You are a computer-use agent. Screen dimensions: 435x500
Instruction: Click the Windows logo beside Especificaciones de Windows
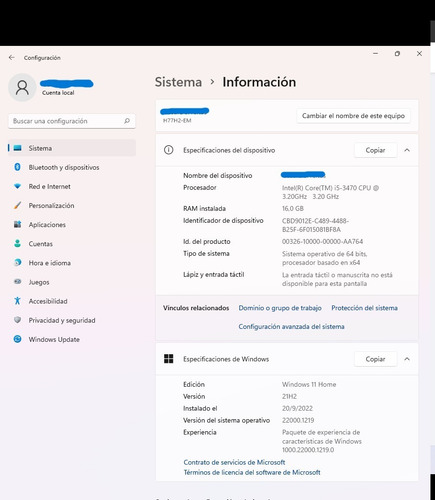point(169,359)
